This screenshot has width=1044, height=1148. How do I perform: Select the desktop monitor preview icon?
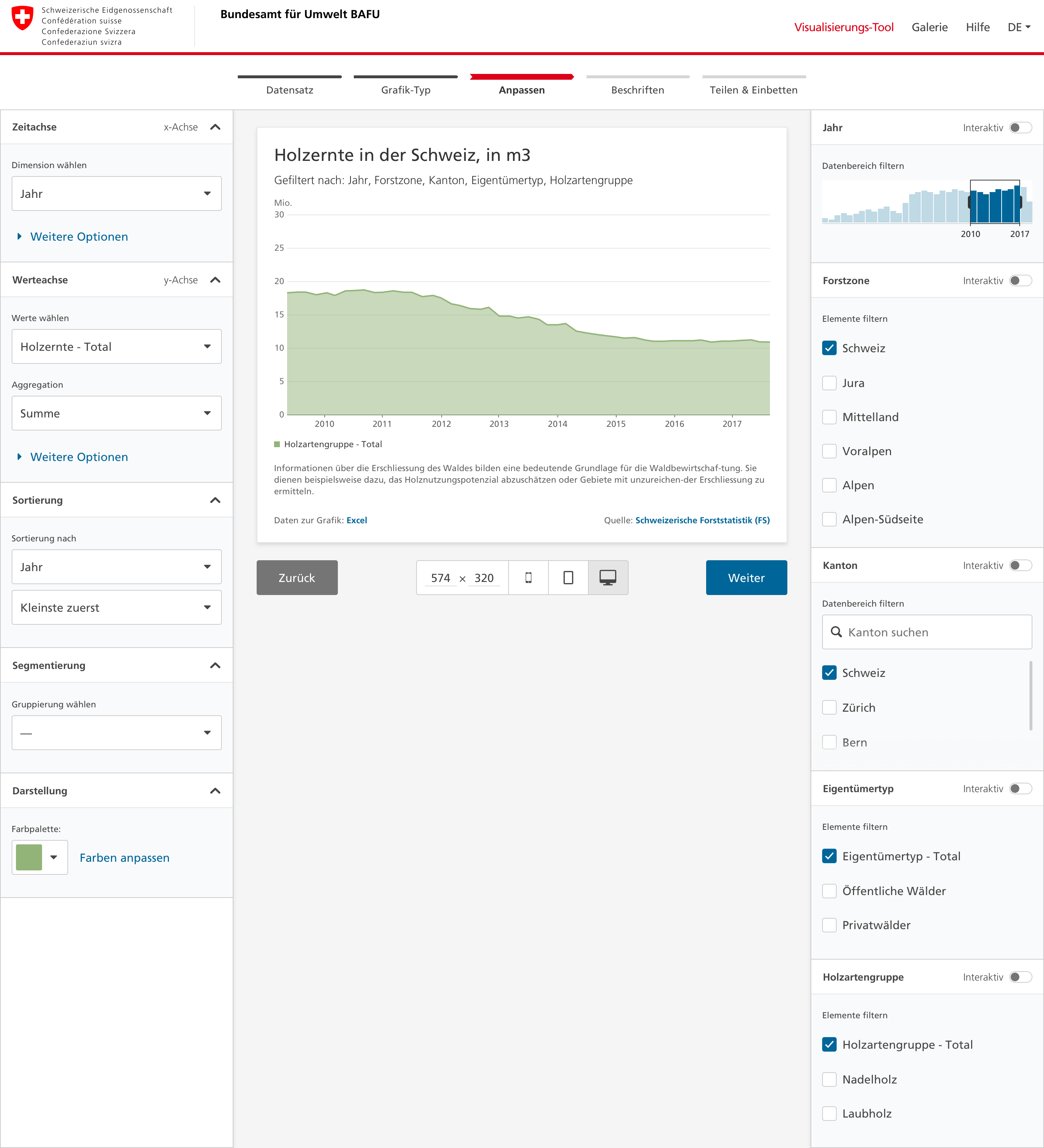[608, 577]
